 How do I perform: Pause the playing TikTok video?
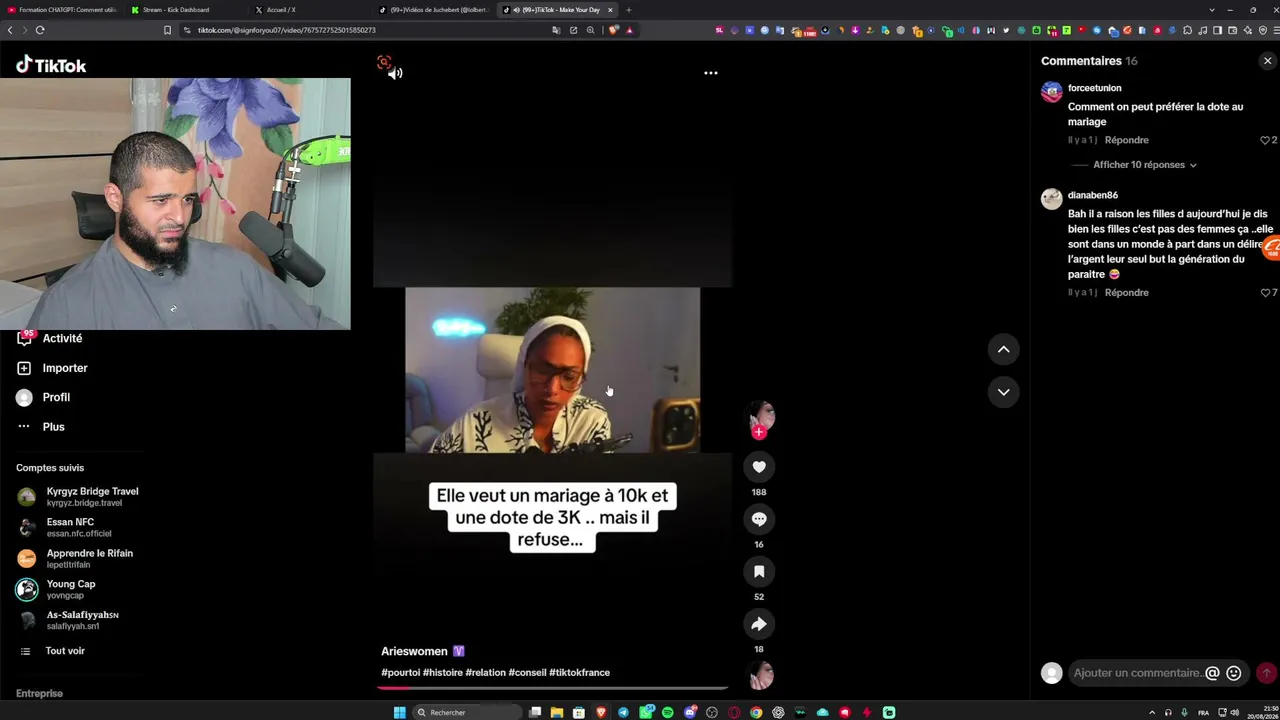coord(552,370)
